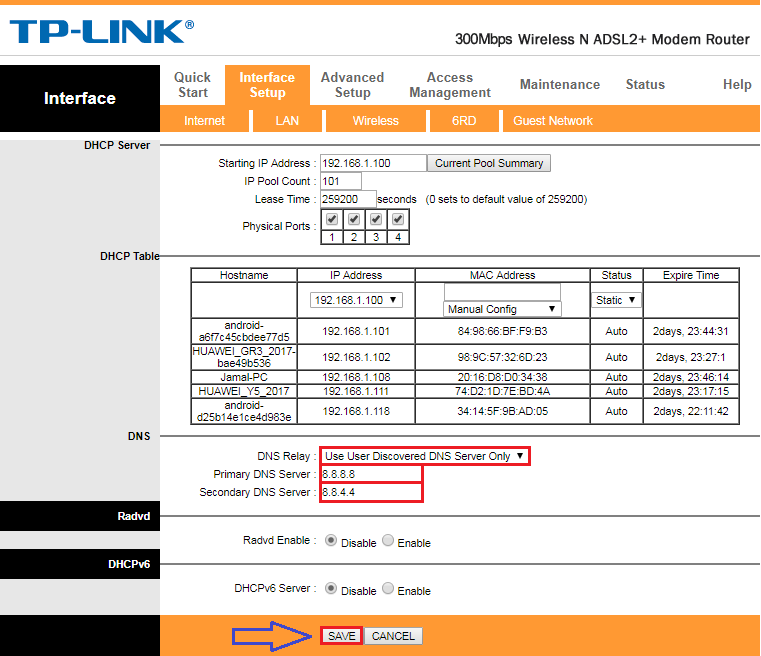Screen dimensions: 761x656
Task: Uncheck physical port 3 checkbox
Action: pyautogui.click(x=376, y=219)
